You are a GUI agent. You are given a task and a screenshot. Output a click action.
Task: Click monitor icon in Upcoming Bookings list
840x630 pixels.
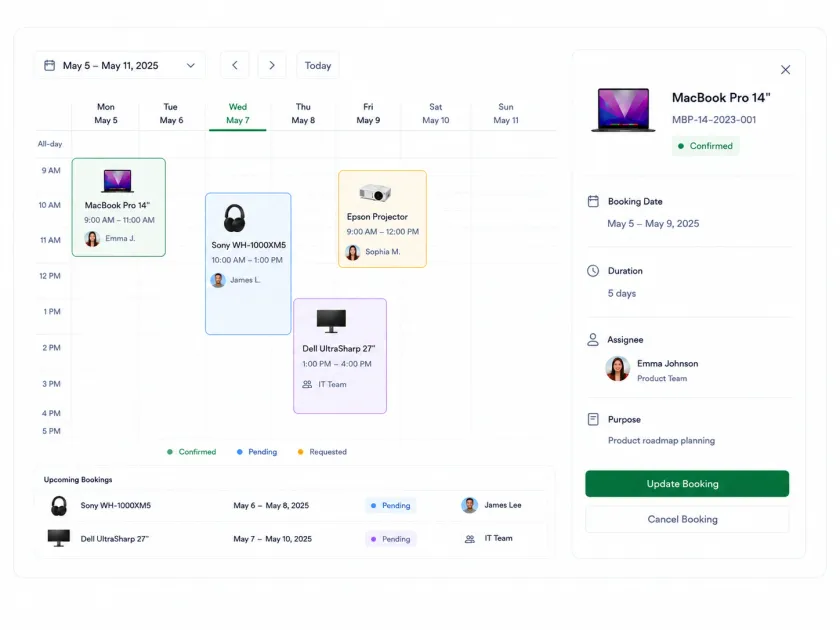[59, 538]
